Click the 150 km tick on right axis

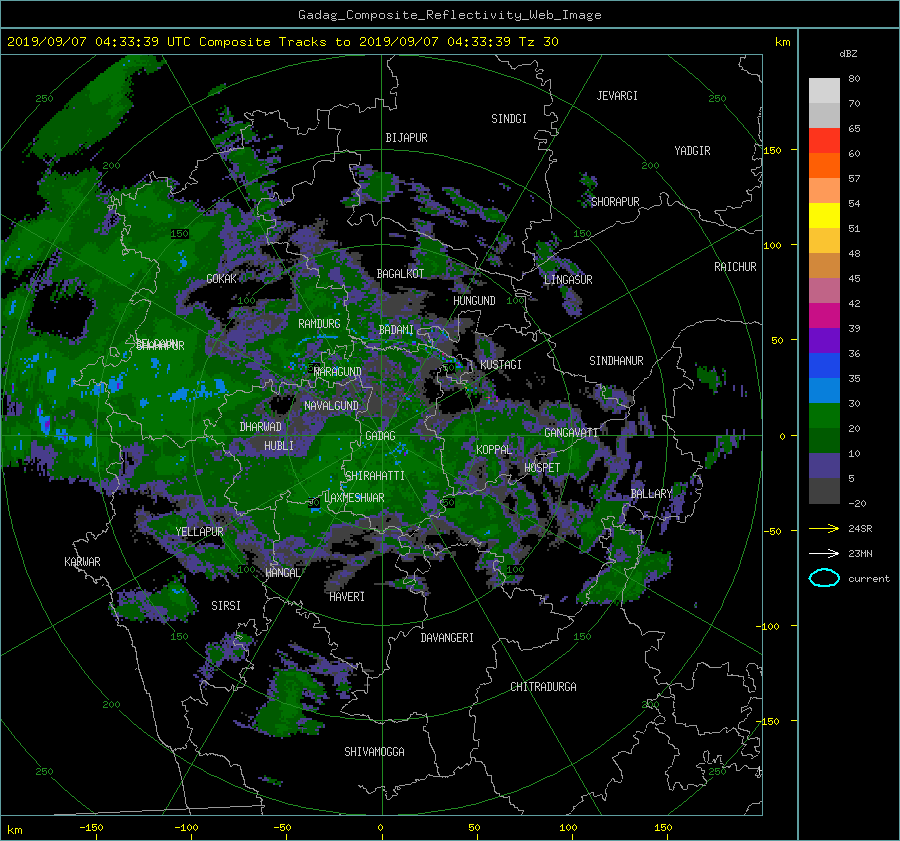tap(773, 150)
